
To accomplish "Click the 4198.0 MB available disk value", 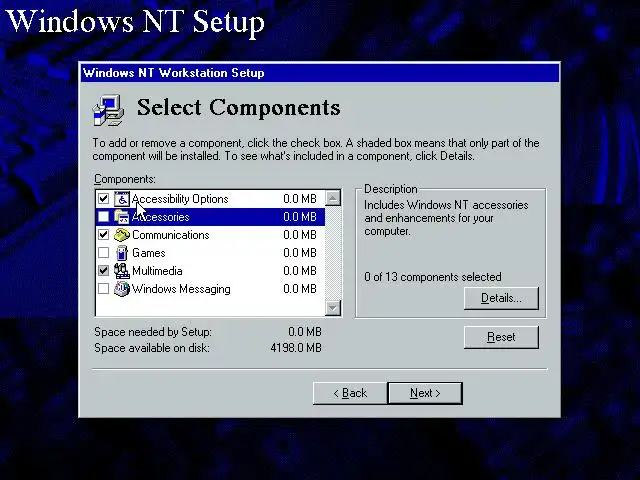I will (296, 348).
